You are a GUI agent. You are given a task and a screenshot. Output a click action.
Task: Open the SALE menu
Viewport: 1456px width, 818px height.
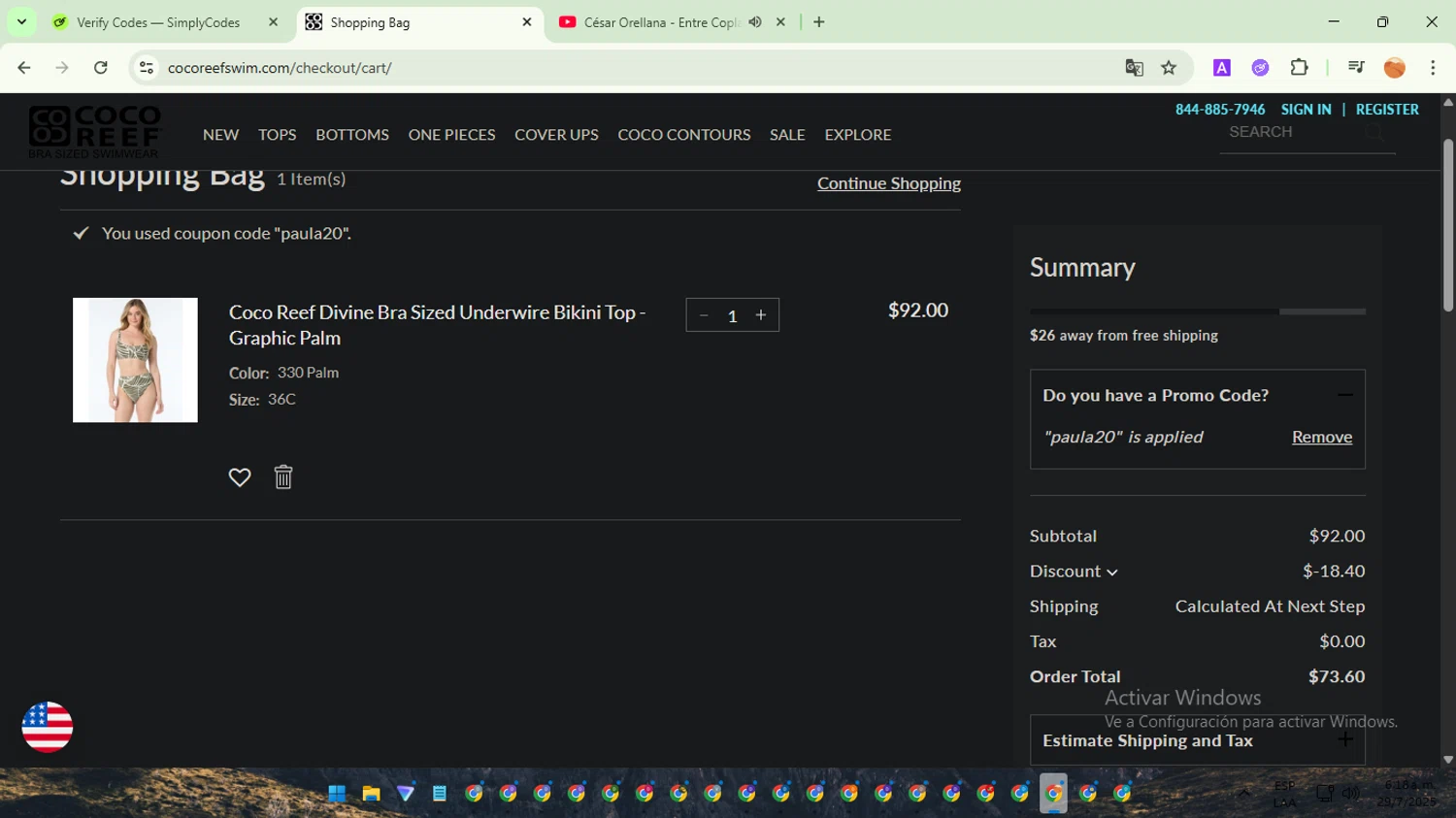pos(787,135)
